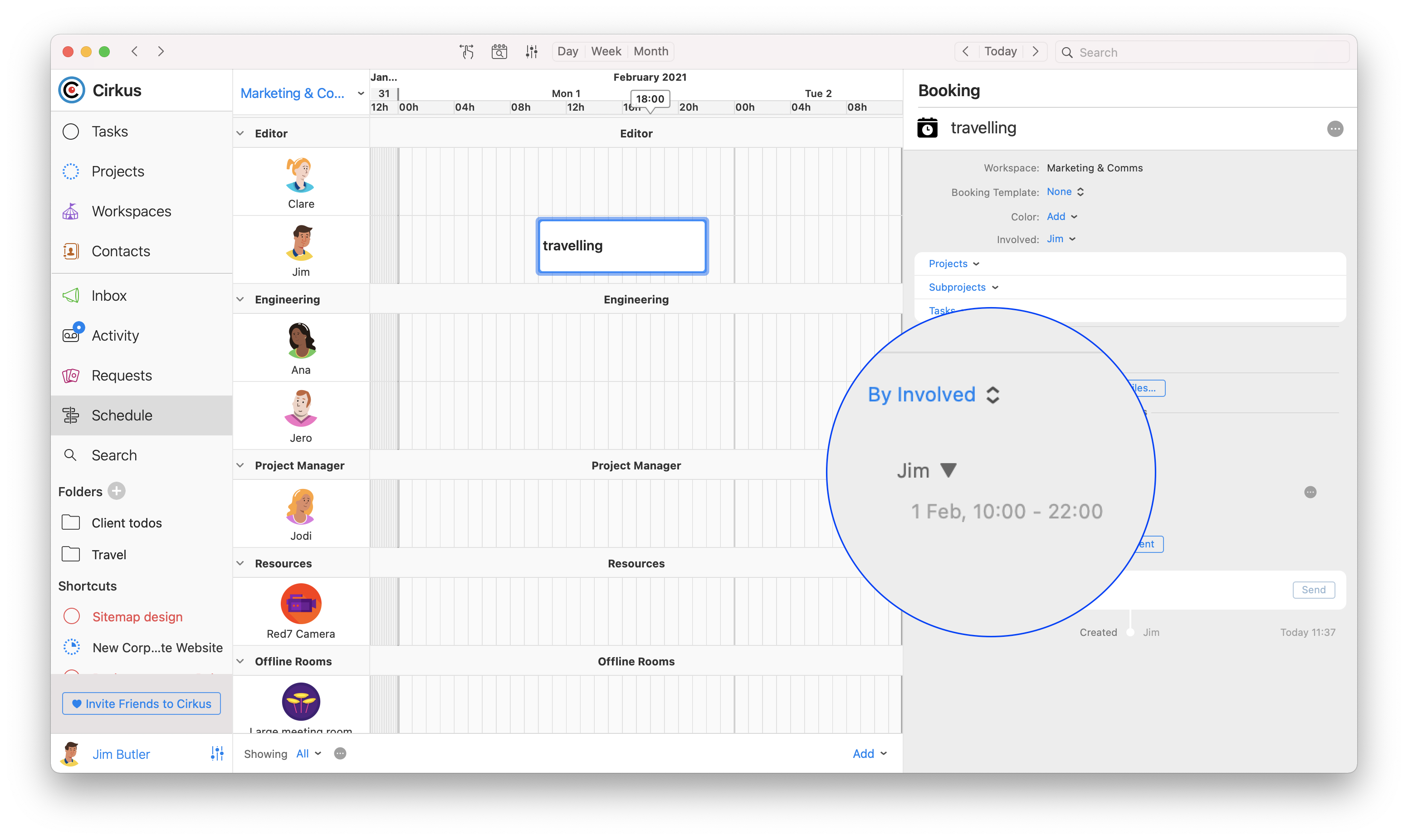Open Jim Butler profile link
Screen dimensions: 1408x840
coord(121,754)
